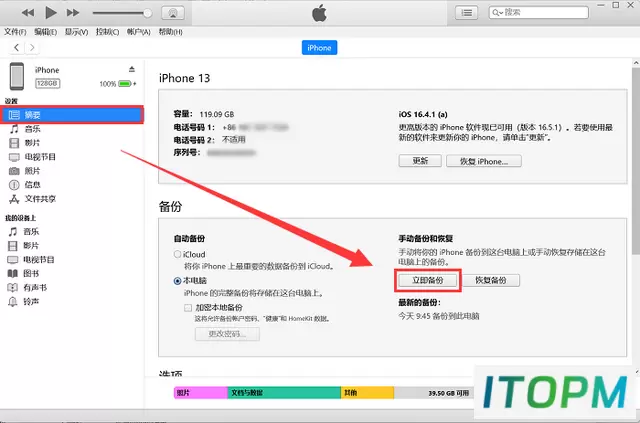Click the 其他 storage bar segment
The width and height of the screenshot is (640, 423).
point(367,393)
